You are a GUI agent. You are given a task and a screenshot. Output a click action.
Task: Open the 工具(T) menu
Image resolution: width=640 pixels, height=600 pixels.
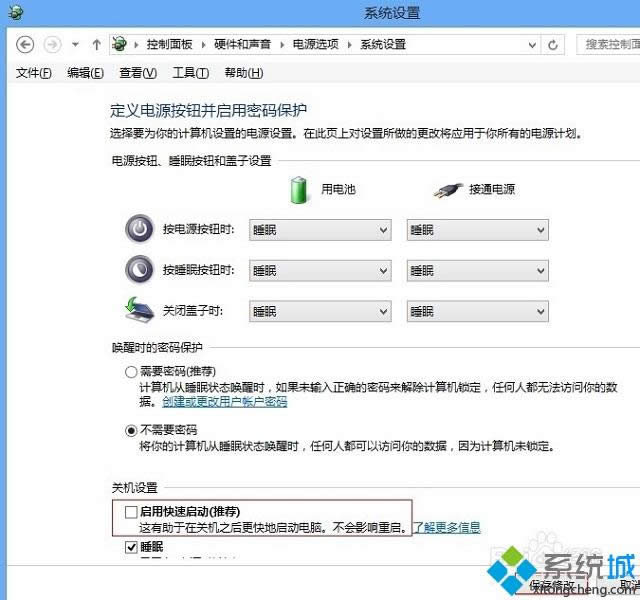[x=191, y=73]
